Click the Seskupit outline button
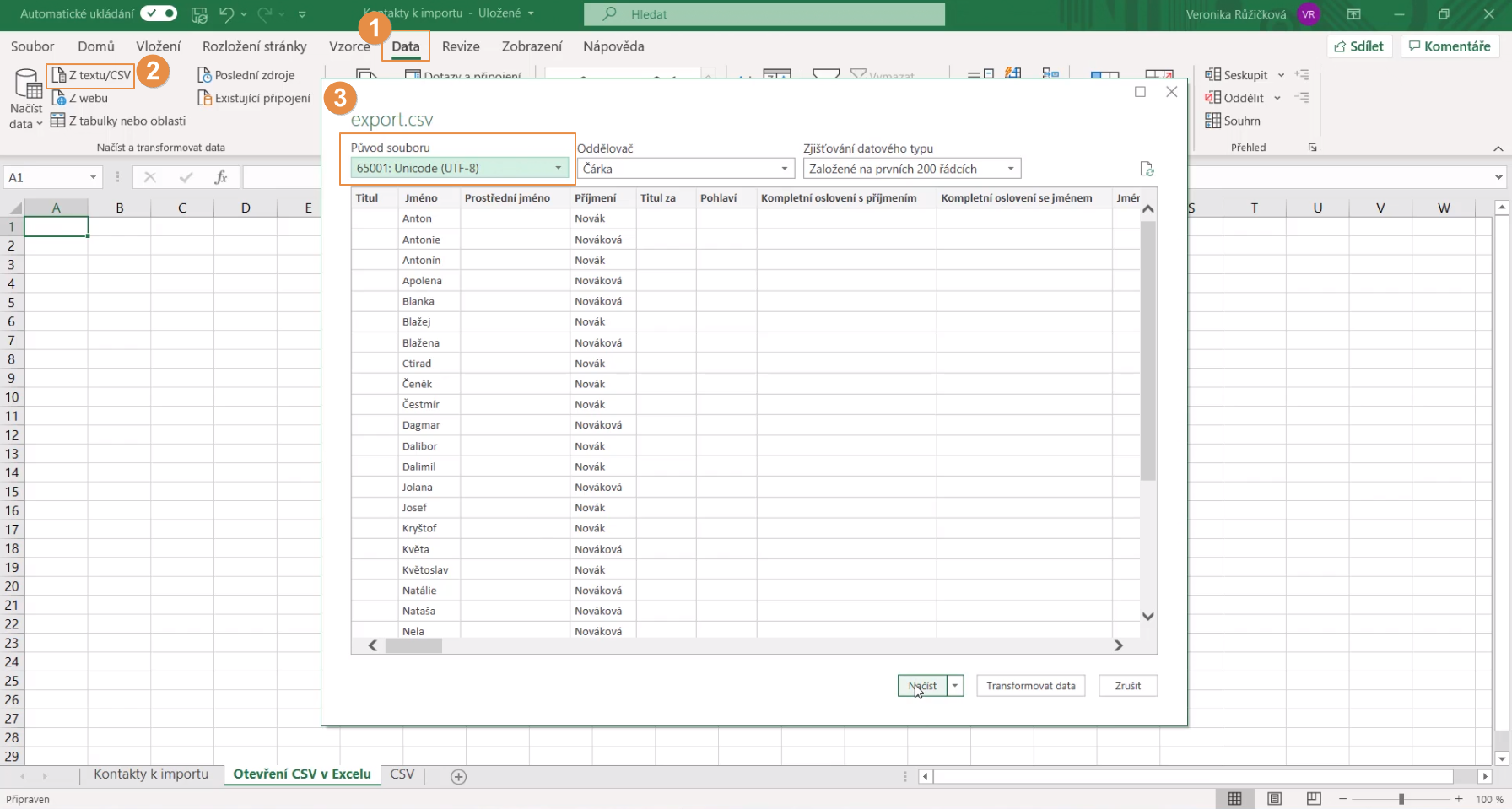The width and height of the screenshot is (1512, 809). [1237, 75]
